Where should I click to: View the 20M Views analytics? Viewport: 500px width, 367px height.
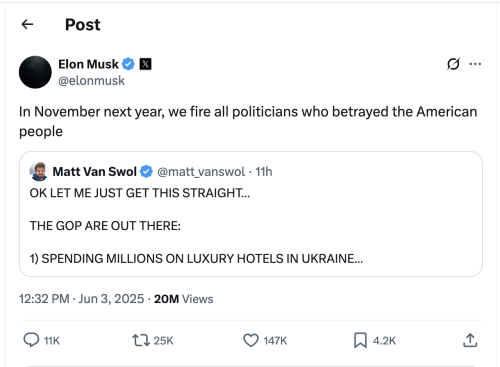click(183, 299)
